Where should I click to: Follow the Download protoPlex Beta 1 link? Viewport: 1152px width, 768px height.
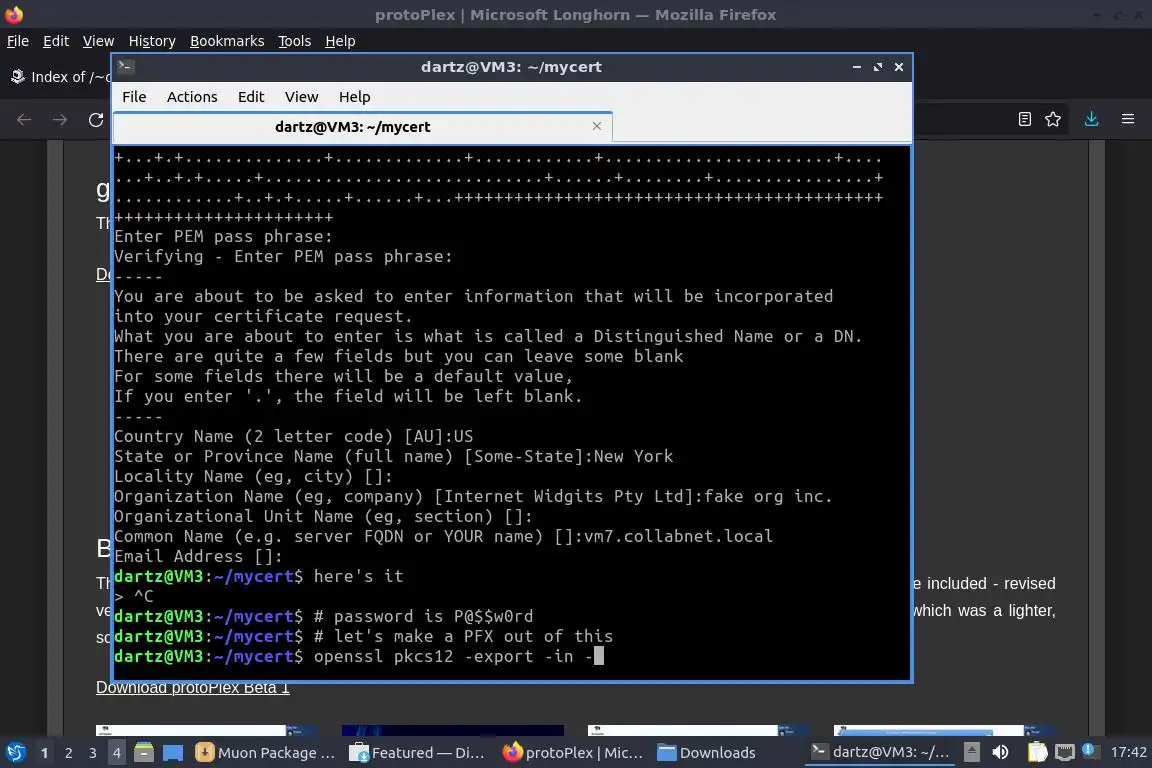(192, 688)
